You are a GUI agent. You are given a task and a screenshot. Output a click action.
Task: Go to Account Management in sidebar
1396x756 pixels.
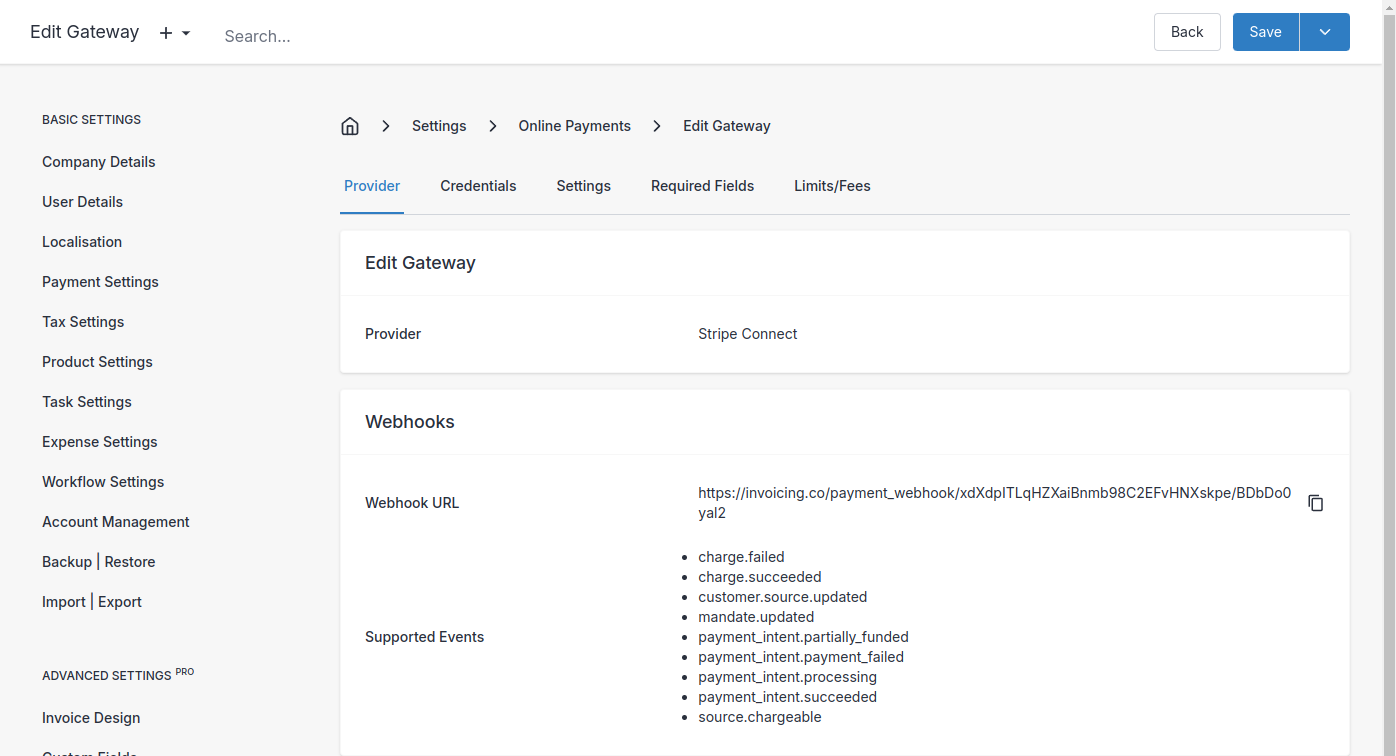click(116, 522)
